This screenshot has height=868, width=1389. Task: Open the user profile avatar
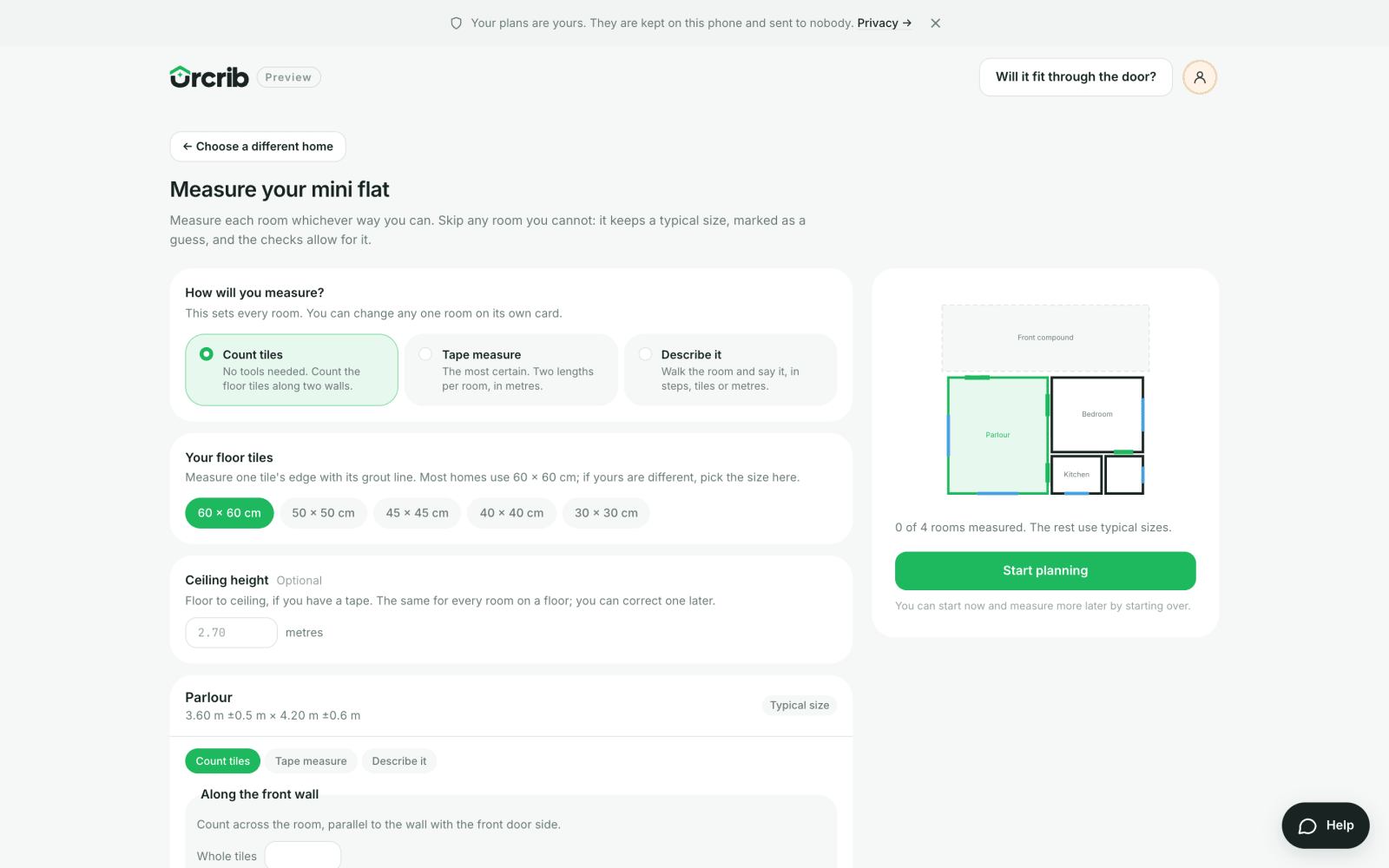click(x=1200, y=77)
